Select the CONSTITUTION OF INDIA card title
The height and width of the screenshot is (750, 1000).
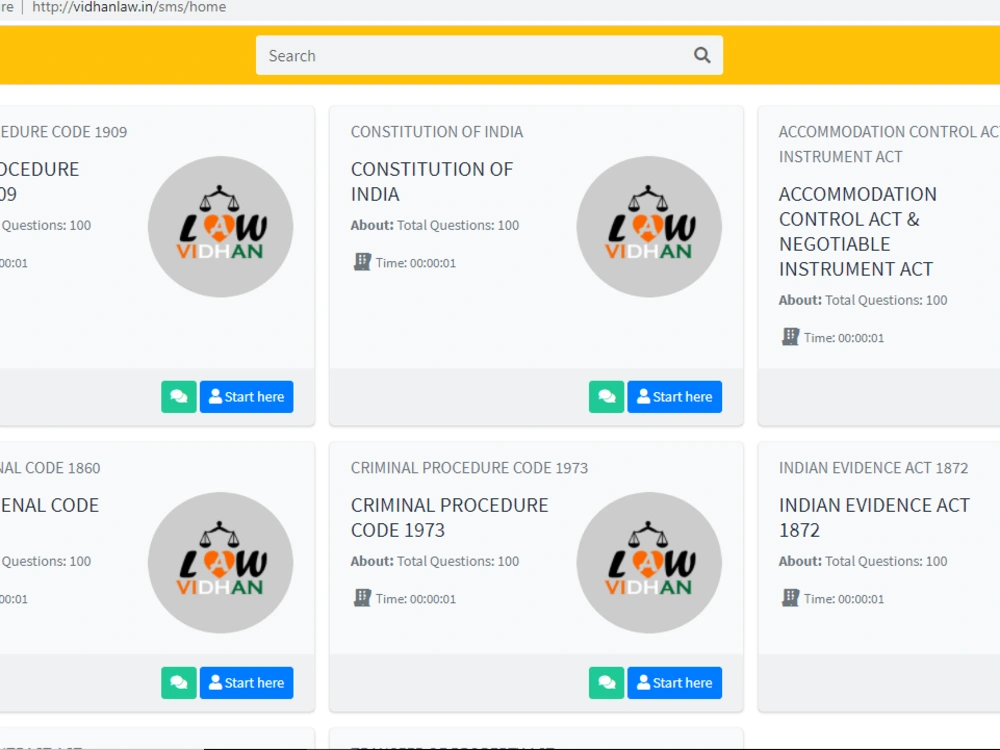tap(432, 181)
